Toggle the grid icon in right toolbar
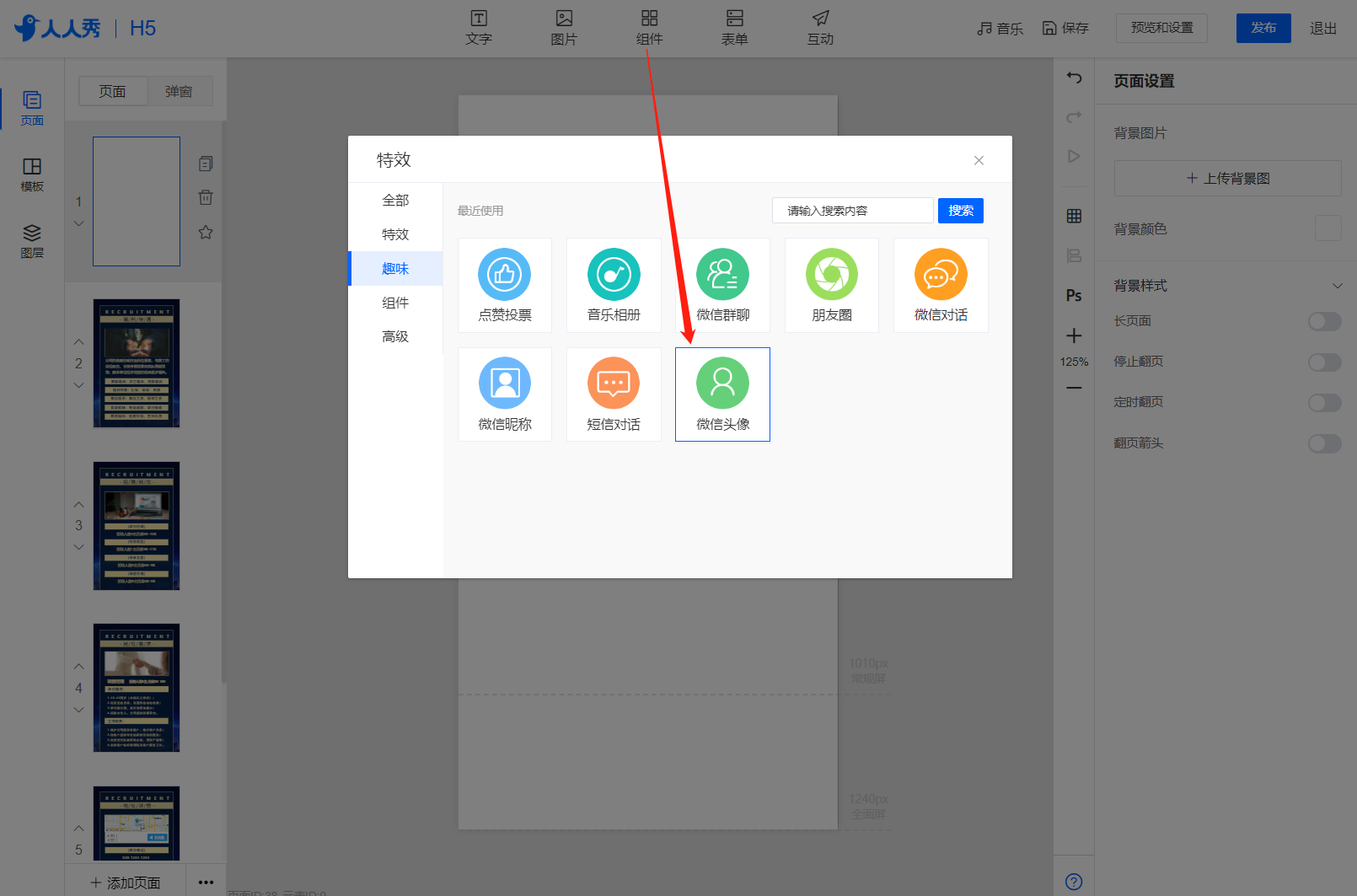This screenshot has width=1357, height=896. (x=1074, y=216)
